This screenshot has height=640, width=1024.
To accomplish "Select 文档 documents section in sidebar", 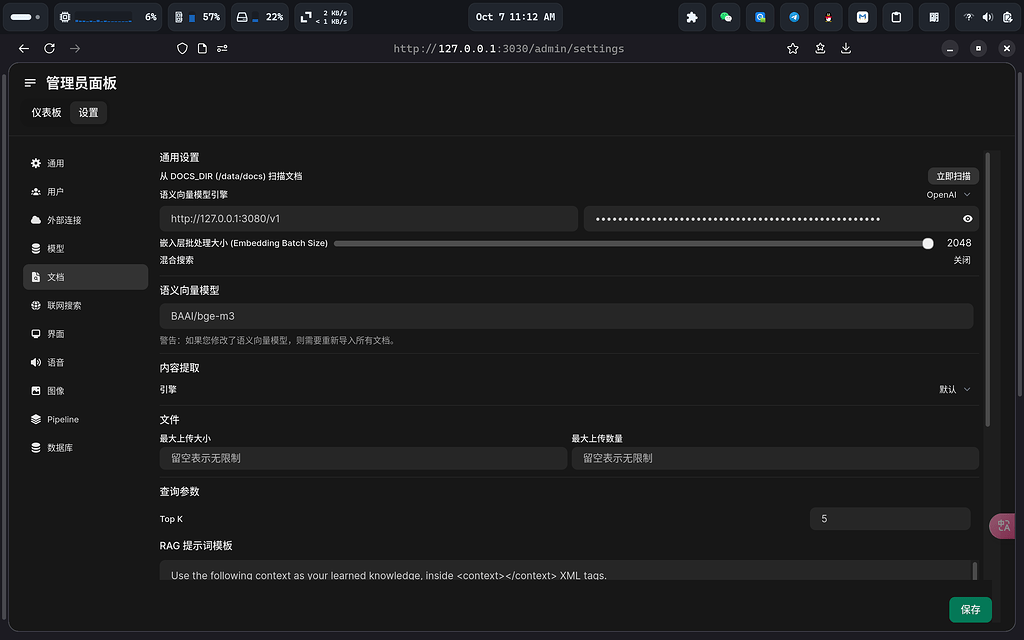I will [x=86, y=277].
